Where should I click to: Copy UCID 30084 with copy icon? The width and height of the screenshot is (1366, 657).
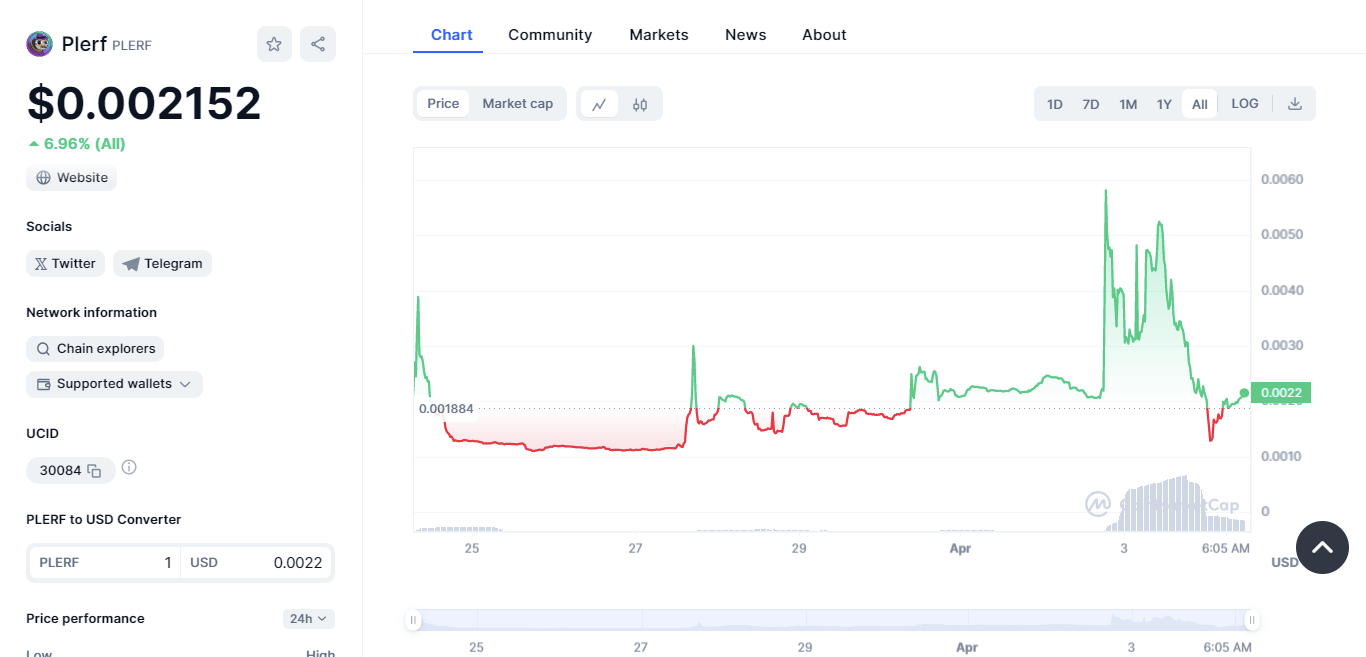94,470
